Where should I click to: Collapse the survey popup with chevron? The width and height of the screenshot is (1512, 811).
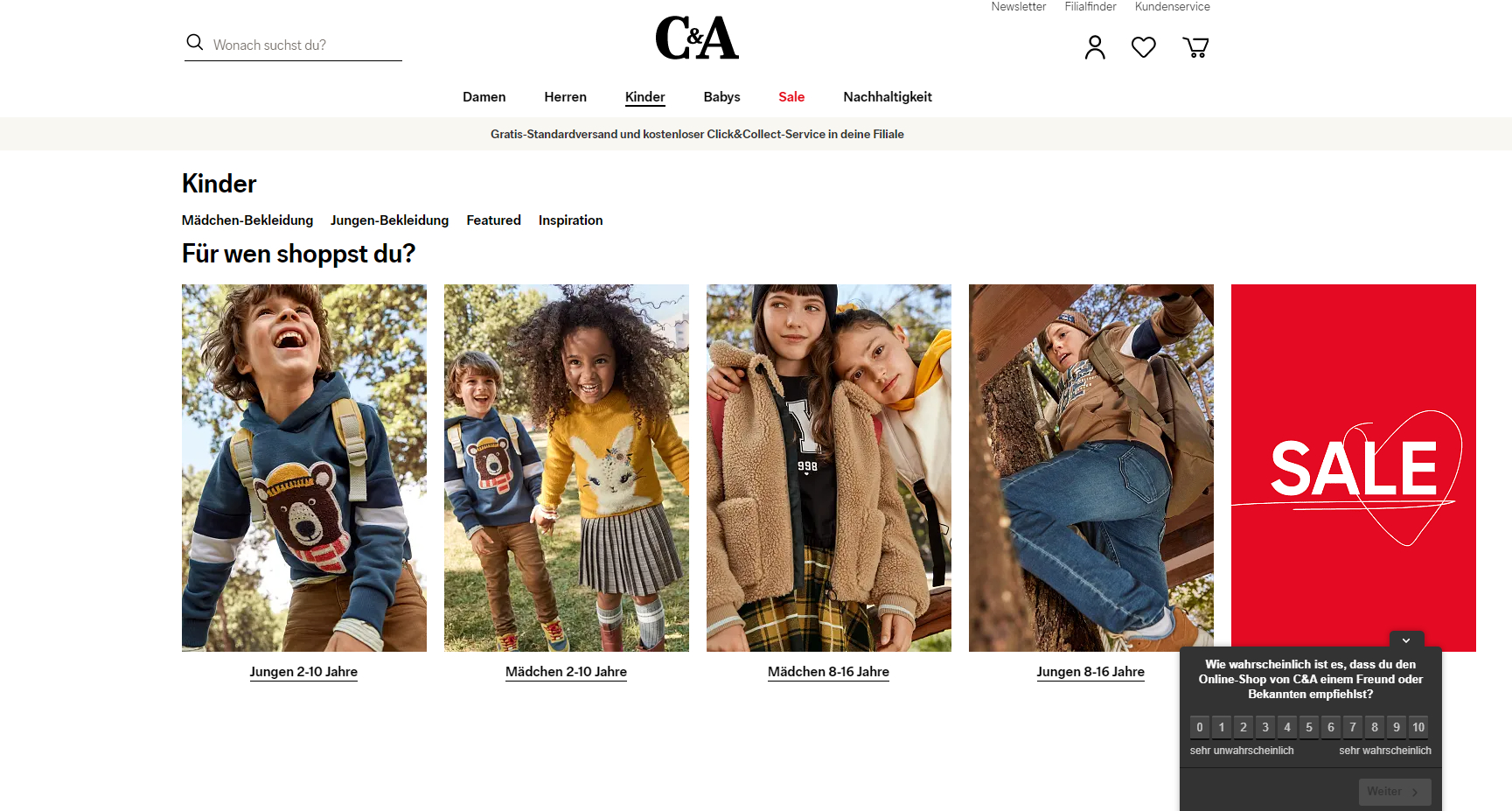(x=1406, y=640)
